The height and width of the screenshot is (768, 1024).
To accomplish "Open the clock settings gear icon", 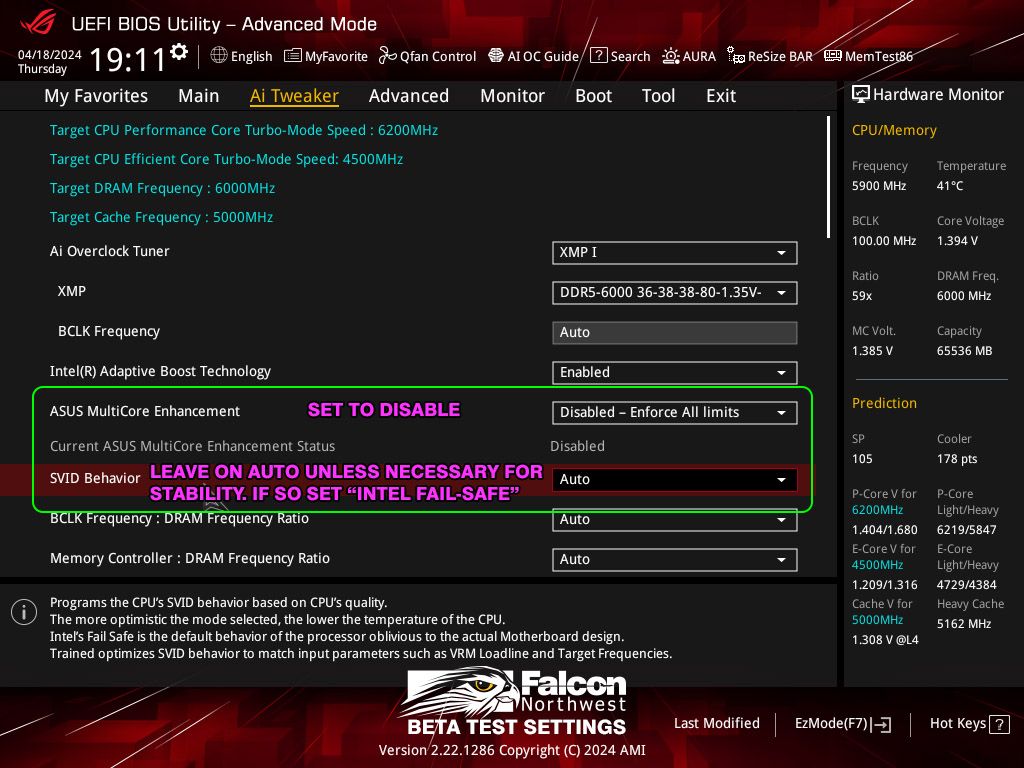I will point(179,52).
